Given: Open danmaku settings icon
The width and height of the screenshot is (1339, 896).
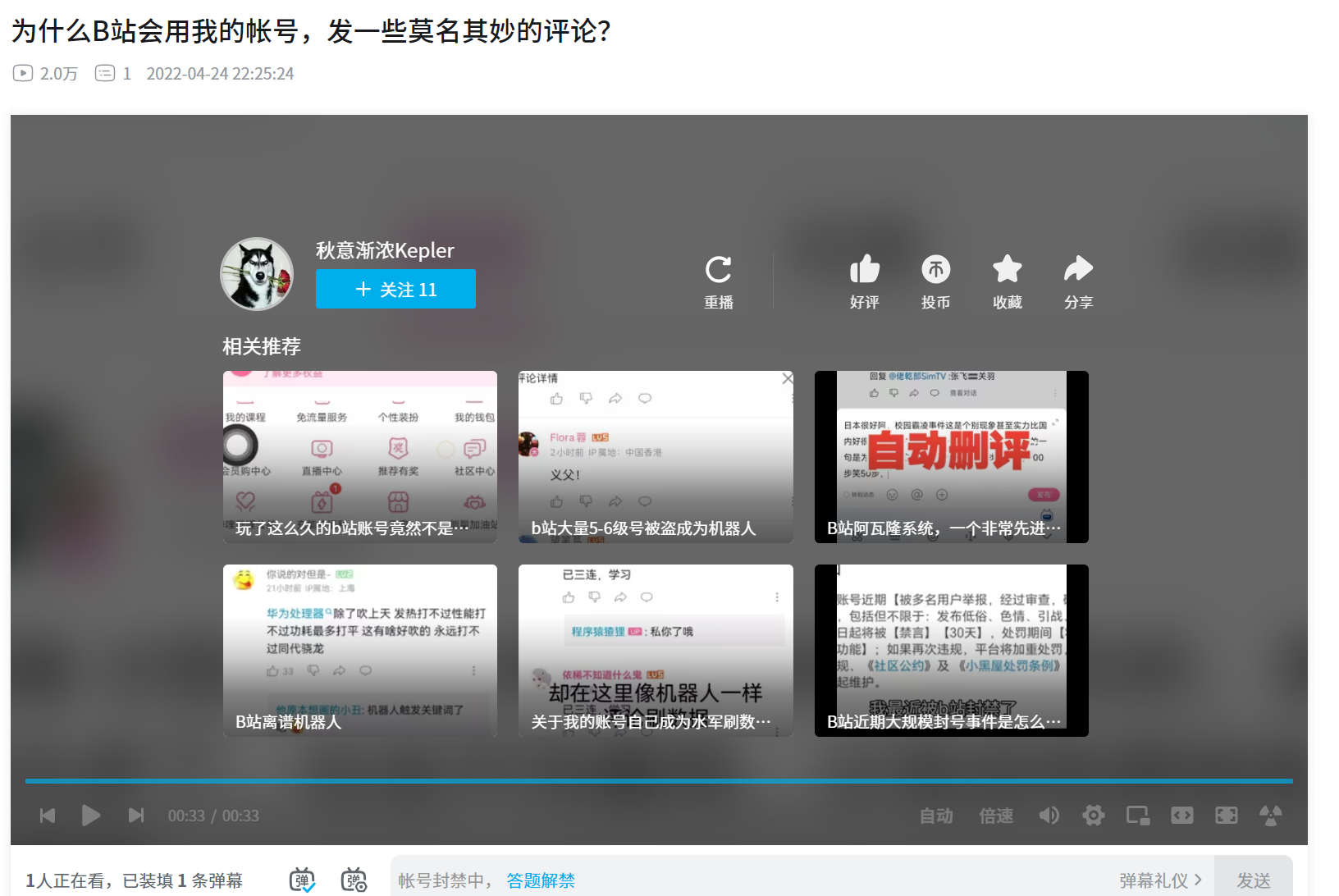Looking at the screenshot, I should coord(354,880).
